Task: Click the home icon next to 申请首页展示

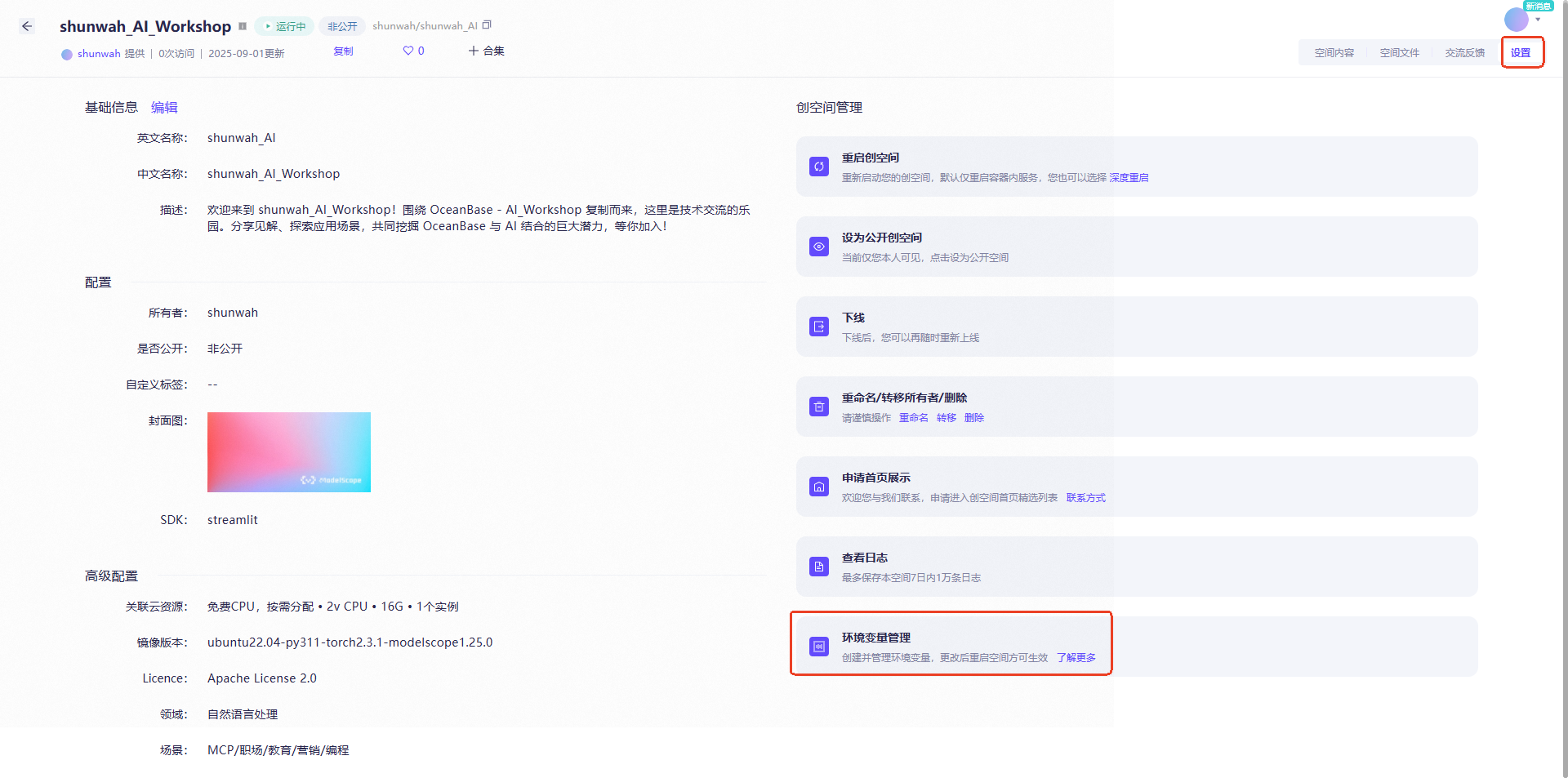Action: tap(819, 486)
